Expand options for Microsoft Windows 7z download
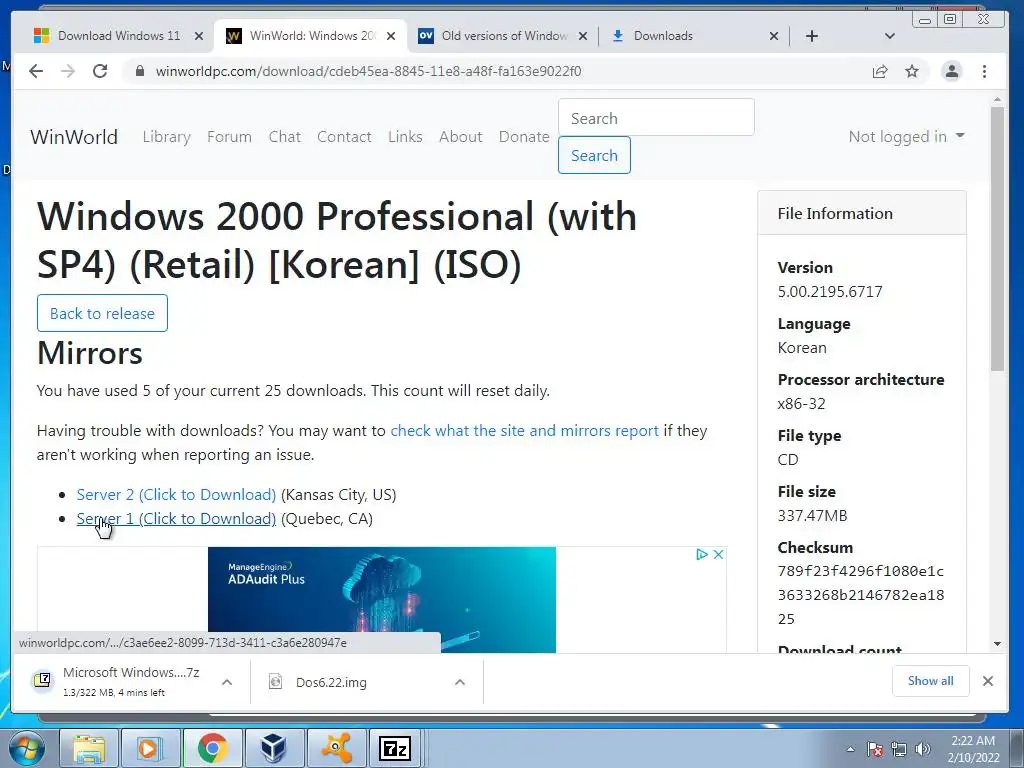The height and width of the screenshot is (768, 1024). pyautogui.click(x=227, y=682)
